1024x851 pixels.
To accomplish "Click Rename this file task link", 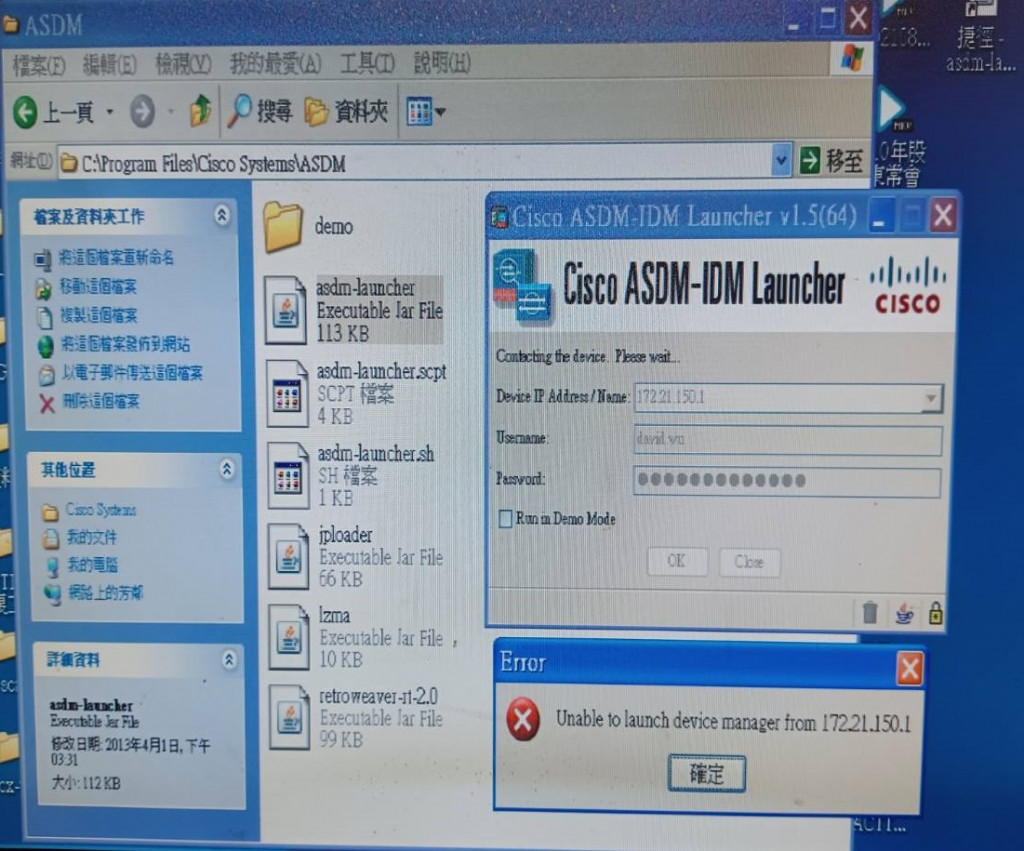I will pos(116,257).
